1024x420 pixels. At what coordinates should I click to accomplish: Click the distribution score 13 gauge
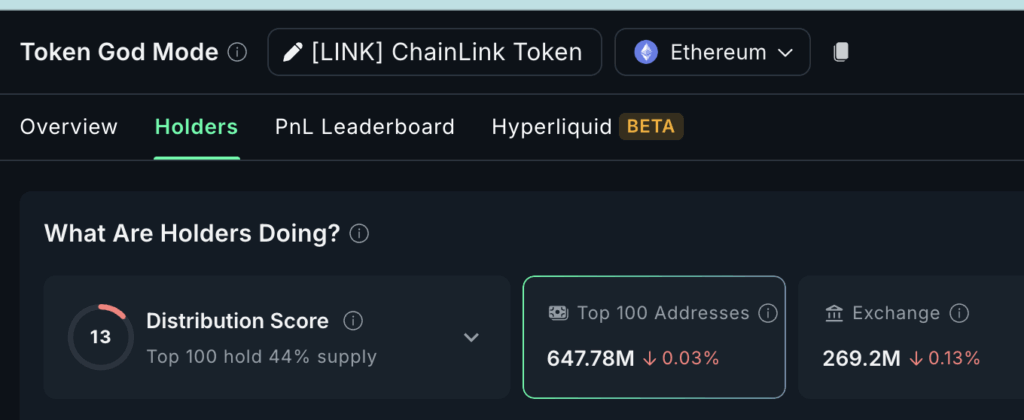pos(101,337)
